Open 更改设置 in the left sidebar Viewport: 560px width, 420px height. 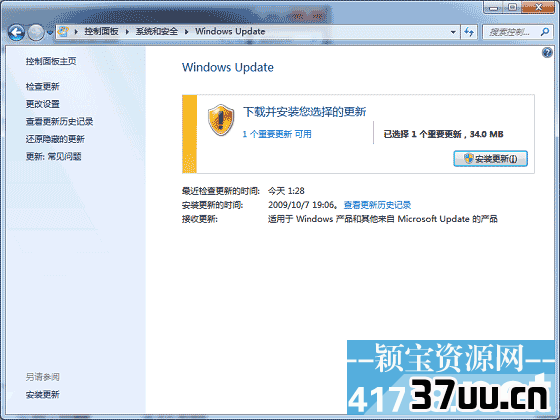click(42, 104)
